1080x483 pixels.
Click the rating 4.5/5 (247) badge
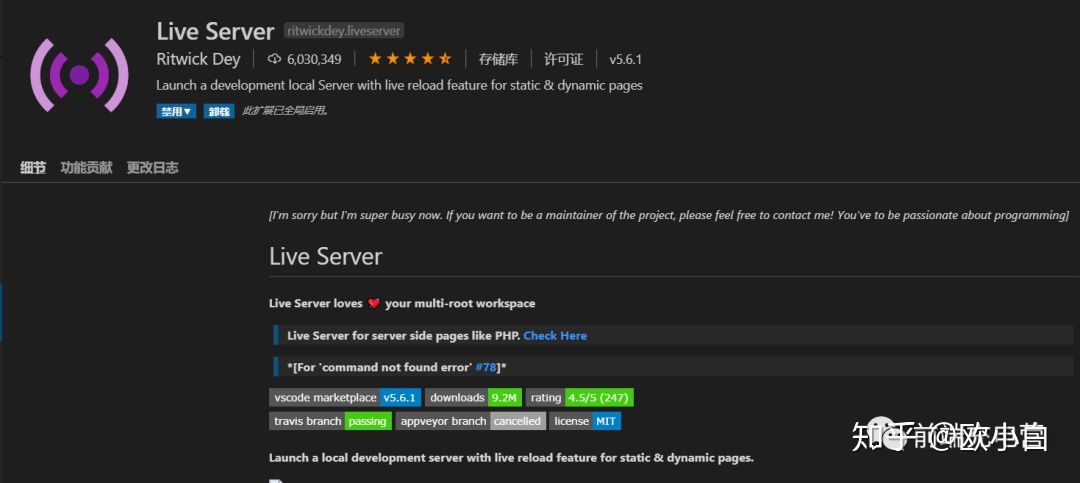pyautogui.click(x=580, y=398)
